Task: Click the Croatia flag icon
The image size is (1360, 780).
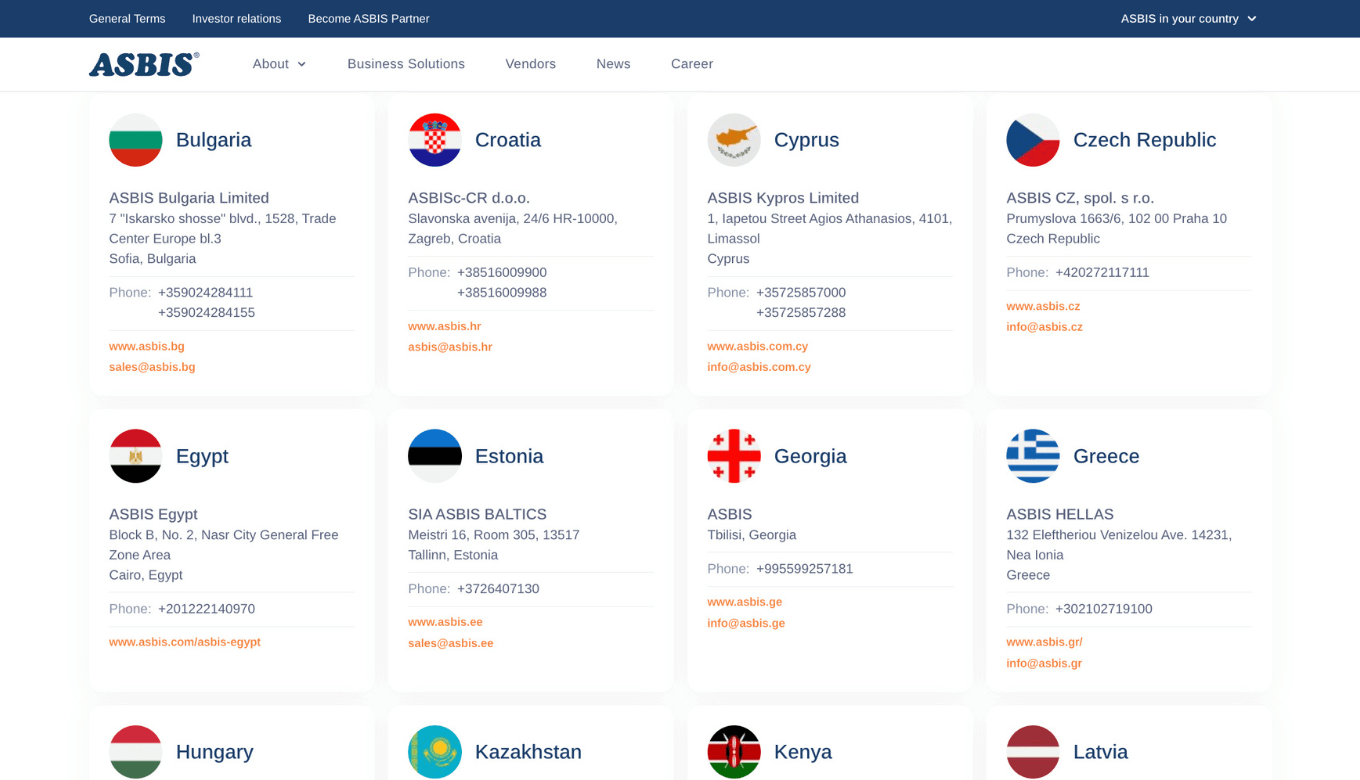Action: tap(435, 140)
